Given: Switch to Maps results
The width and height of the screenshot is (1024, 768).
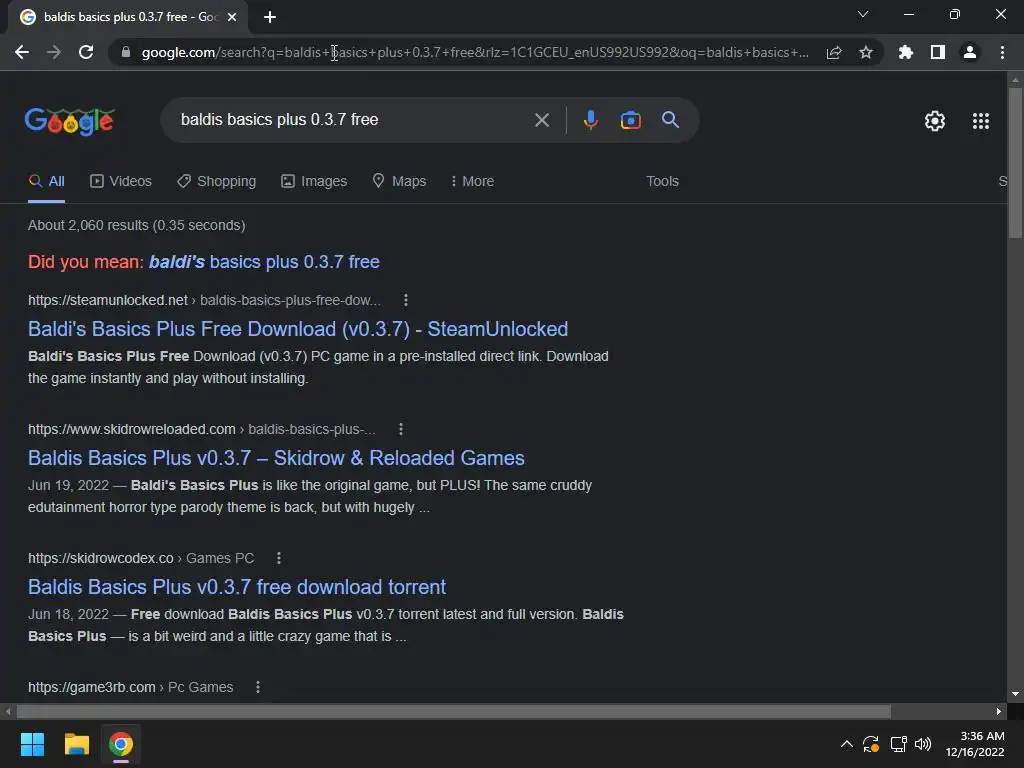Looking at the screenshot, I should pyautogui.click(x=399, y=181).
